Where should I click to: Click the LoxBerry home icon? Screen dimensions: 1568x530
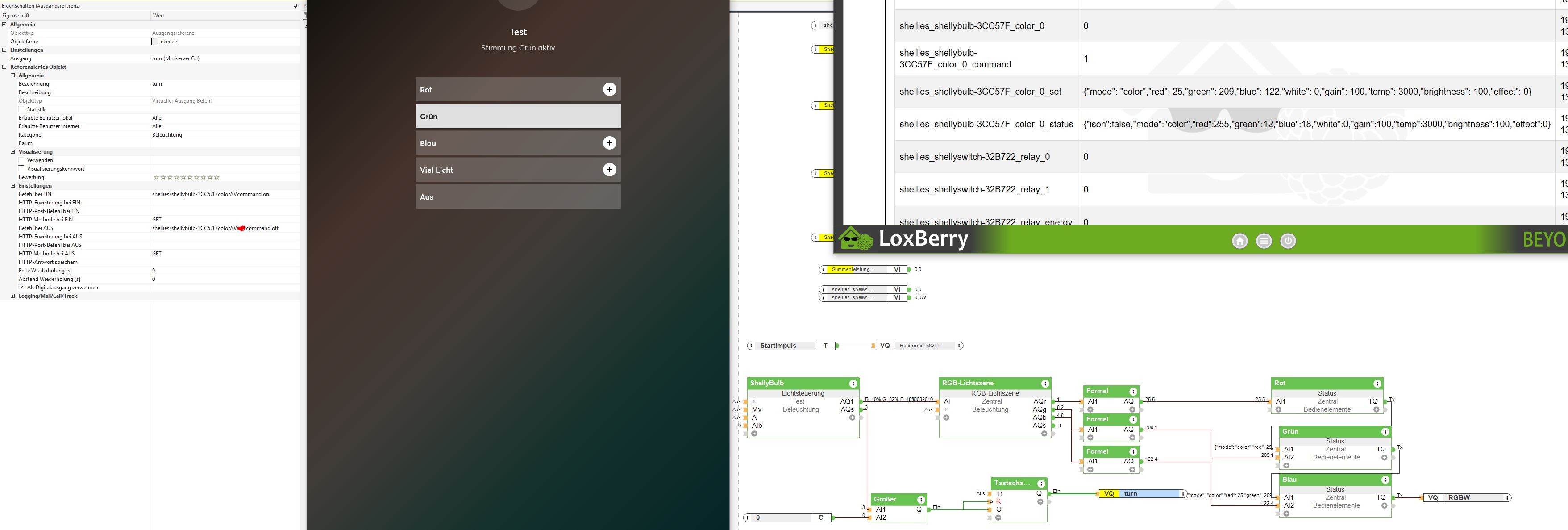[x=1239, y=241]
